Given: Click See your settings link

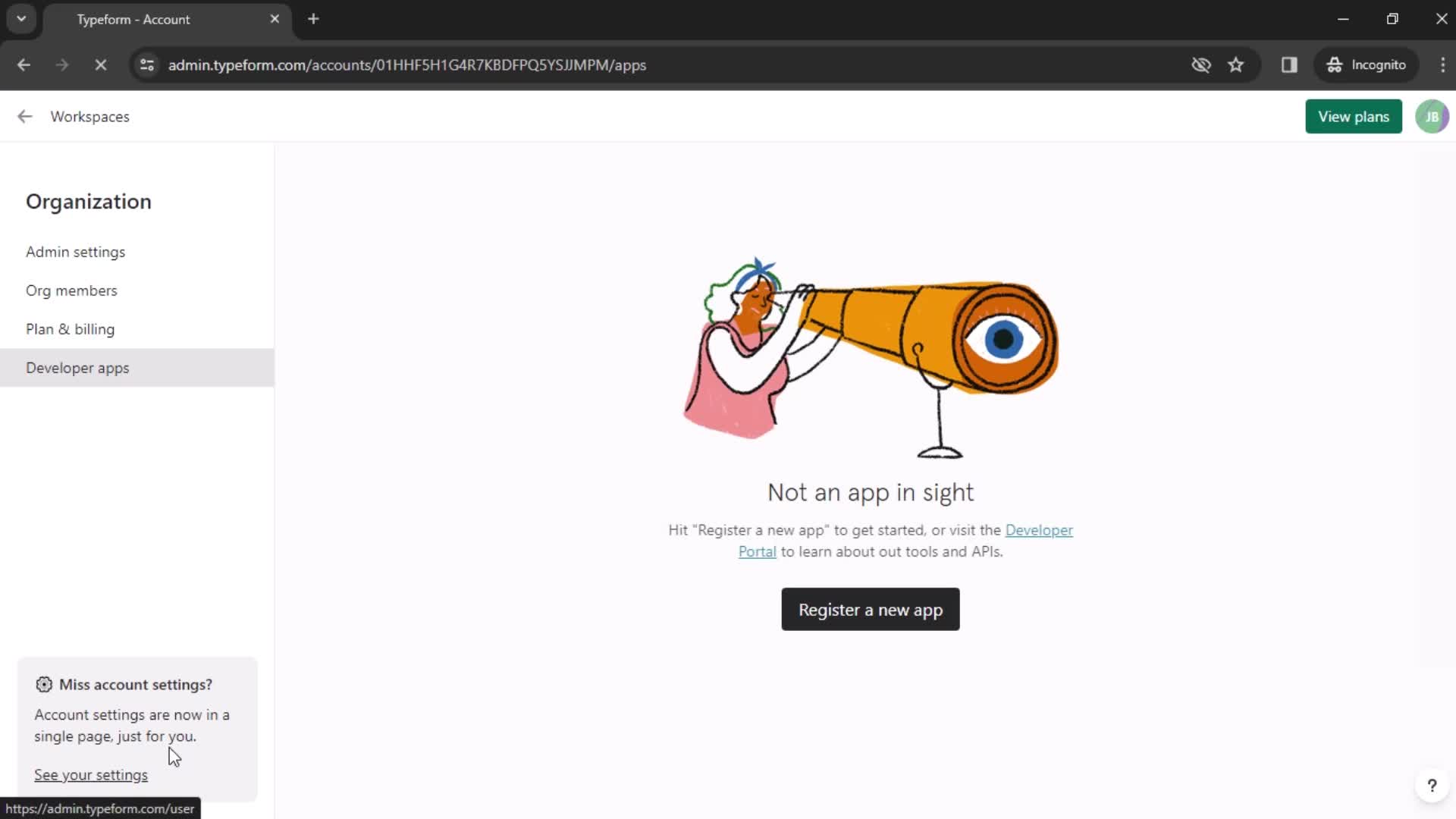Looking at the screenshot, I should pos(91,775).
